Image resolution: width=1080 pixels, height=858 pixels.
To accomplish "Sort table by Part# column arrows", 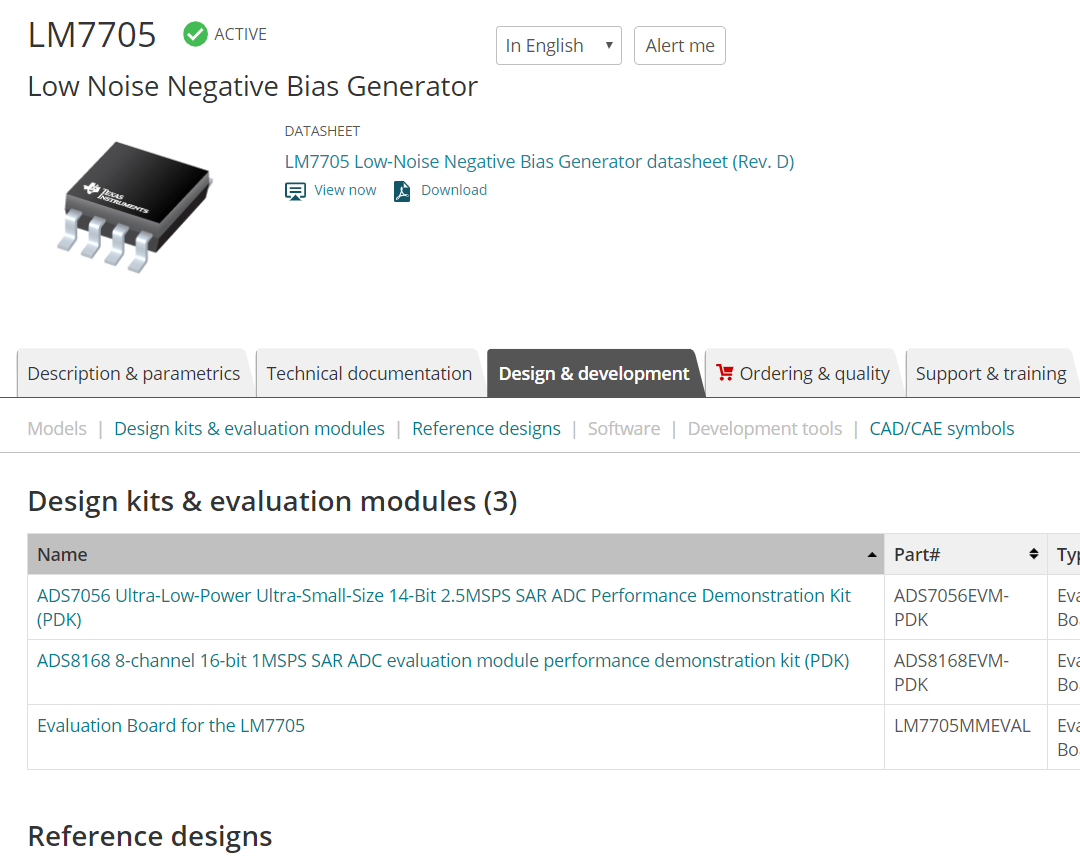I will click(x=1033, y=554).
